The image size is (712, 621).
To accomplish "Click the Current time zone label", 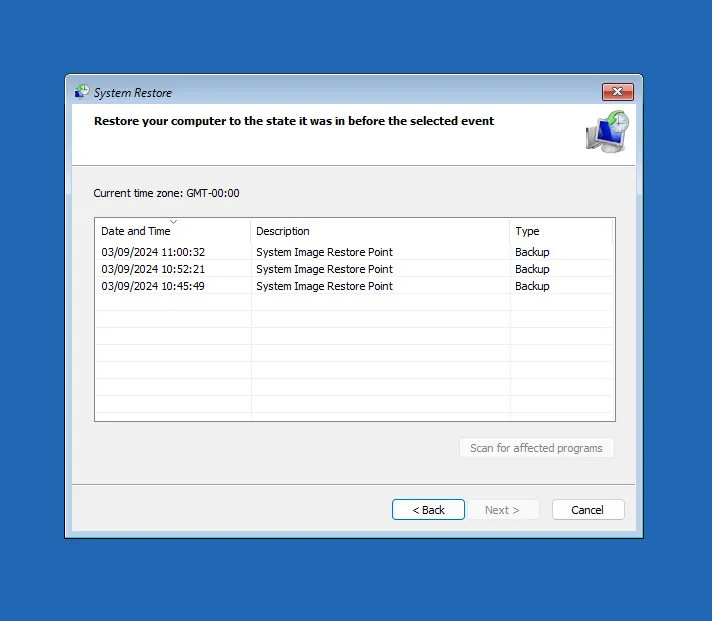I will [166, 193].
